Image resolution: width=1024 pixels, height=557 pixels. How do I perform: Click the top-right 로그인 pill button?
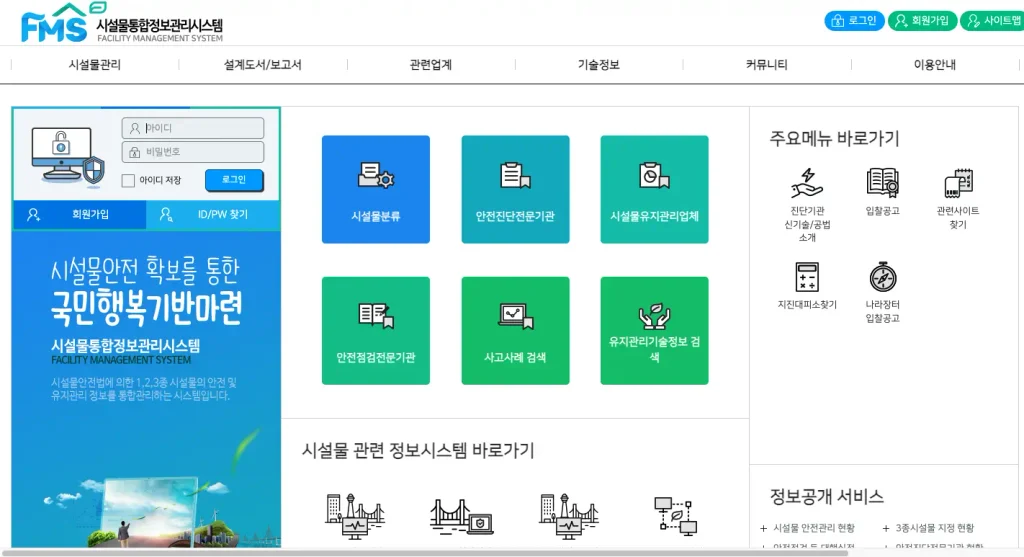[854, 21]
